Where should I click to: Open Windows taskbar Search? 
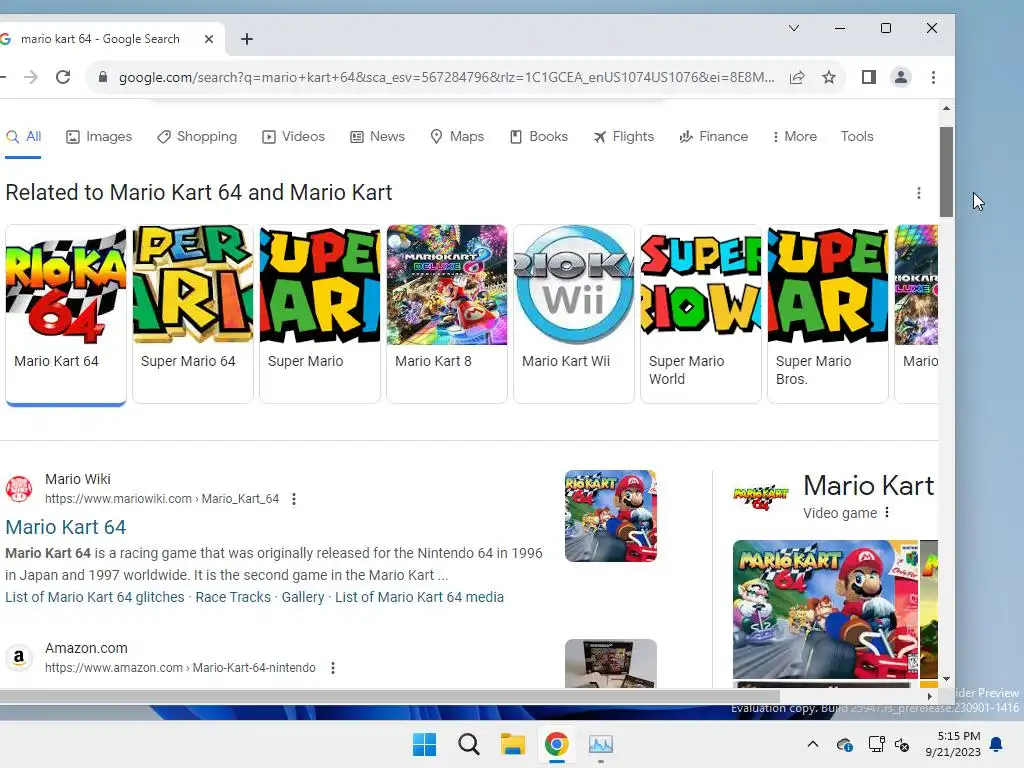(469, 744)
